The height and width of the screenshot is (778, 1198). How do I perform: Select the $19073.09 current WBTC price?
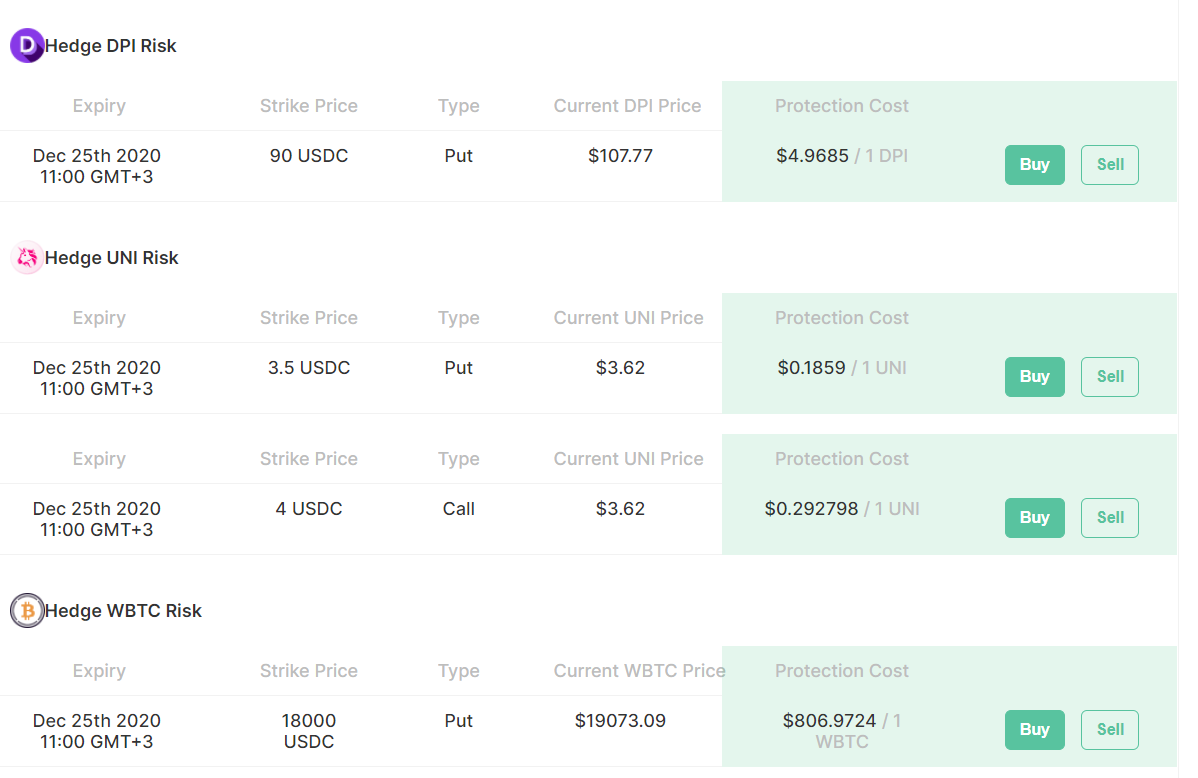pos(620,721)
